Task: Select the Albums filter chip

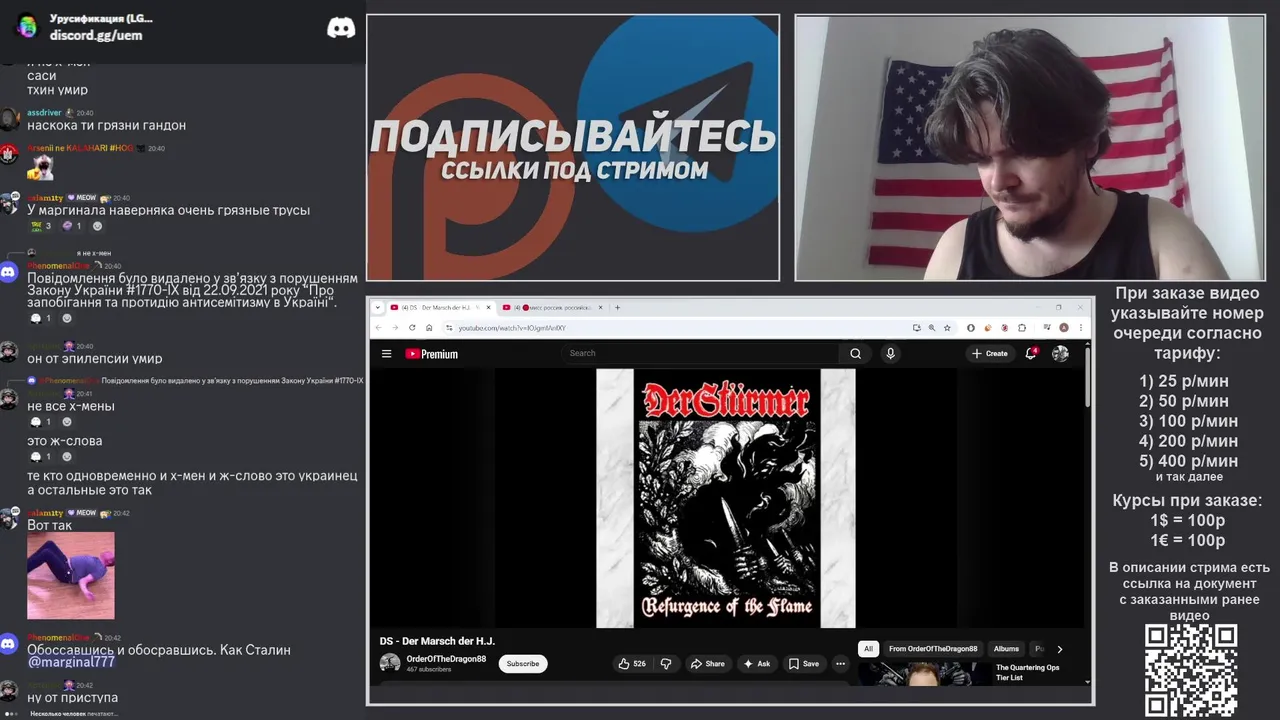Action: (x=1006, y=649)
